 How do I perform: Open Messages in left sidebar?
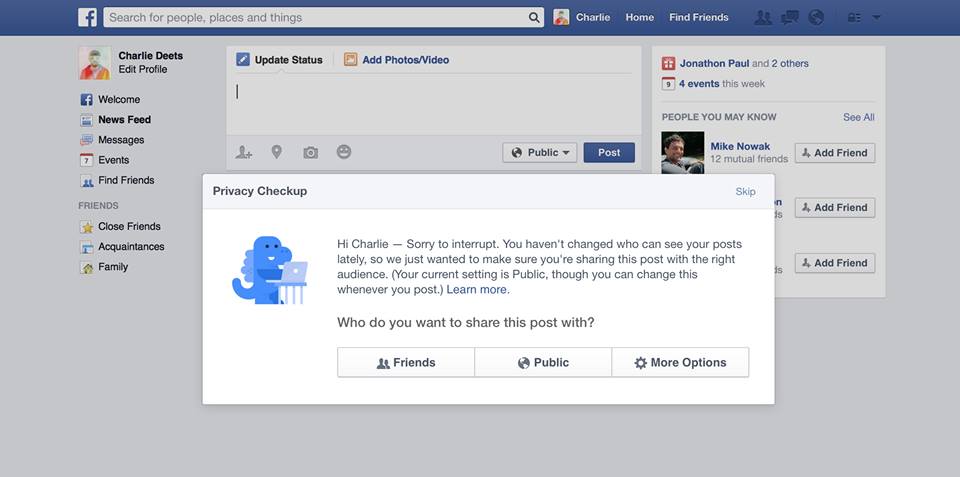tap(120, 140)
